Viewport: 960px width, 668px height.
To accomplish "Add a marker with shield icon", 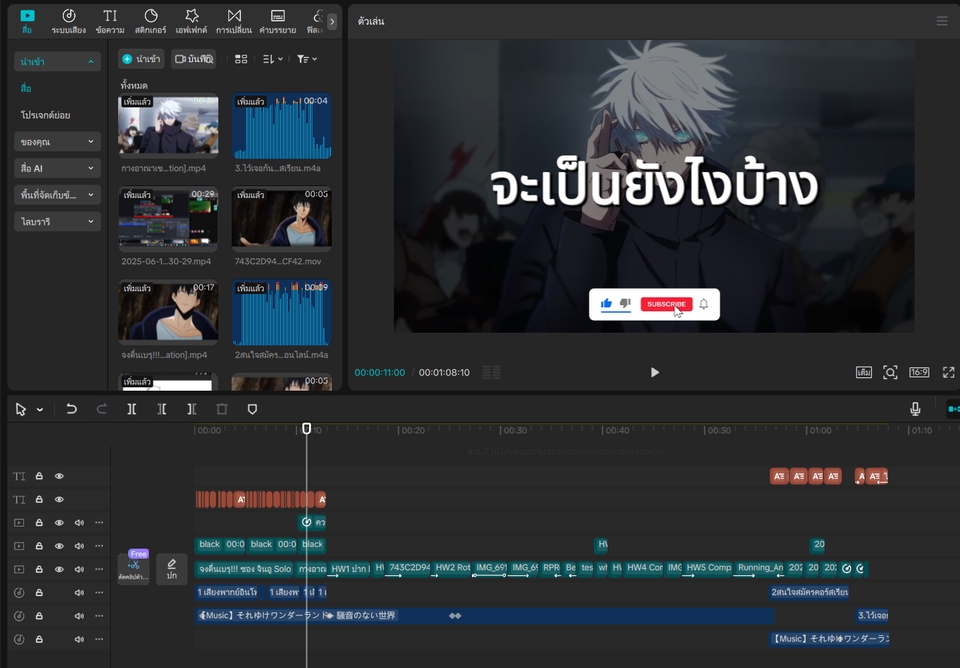I will click(x=252, y=409).
